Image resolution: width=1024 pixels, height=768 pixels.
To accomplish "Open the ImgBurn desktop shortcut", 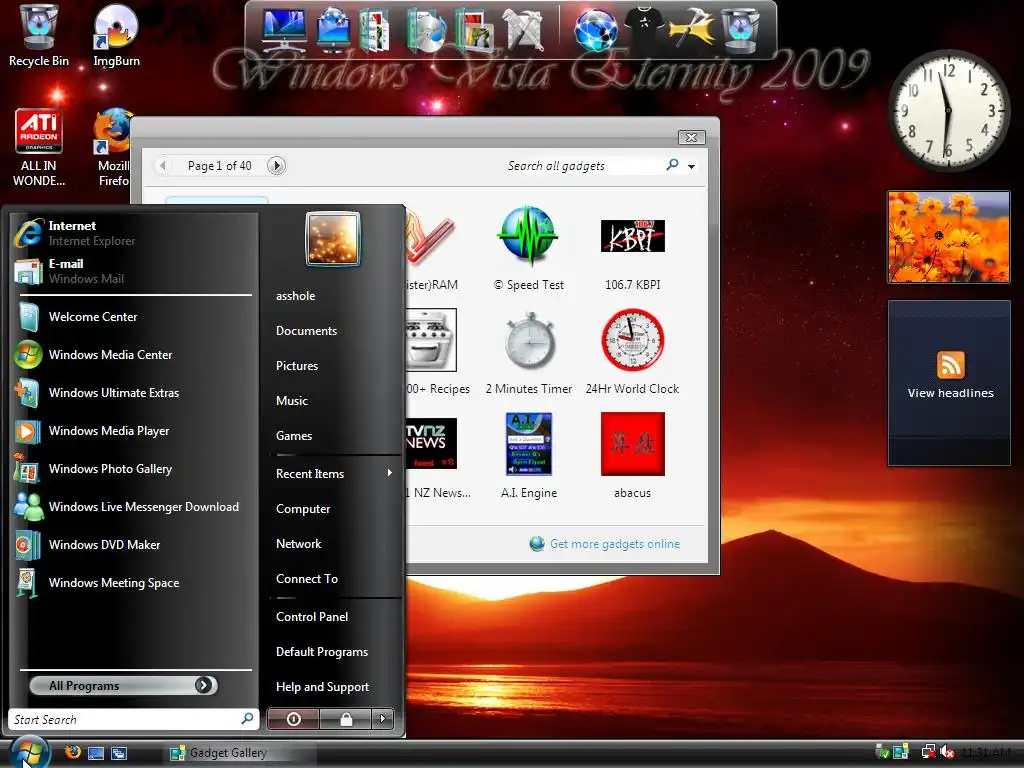I will (x=116, y=36).
